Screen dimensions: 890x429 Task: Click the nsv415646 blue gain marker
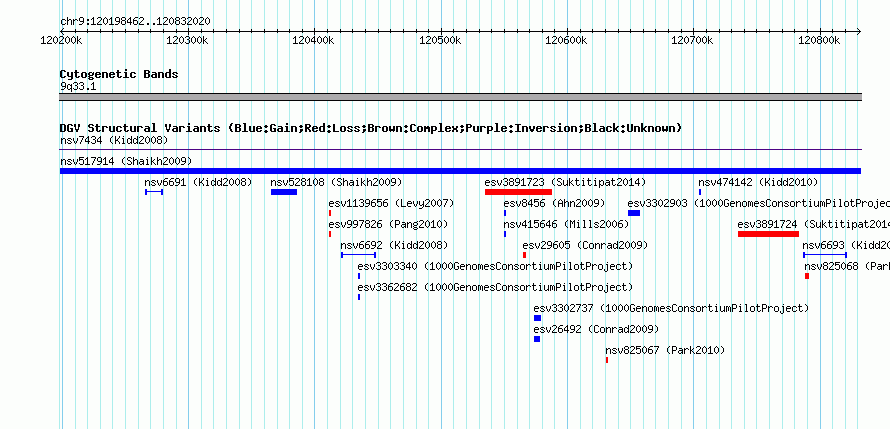click(x=505, y=234)
